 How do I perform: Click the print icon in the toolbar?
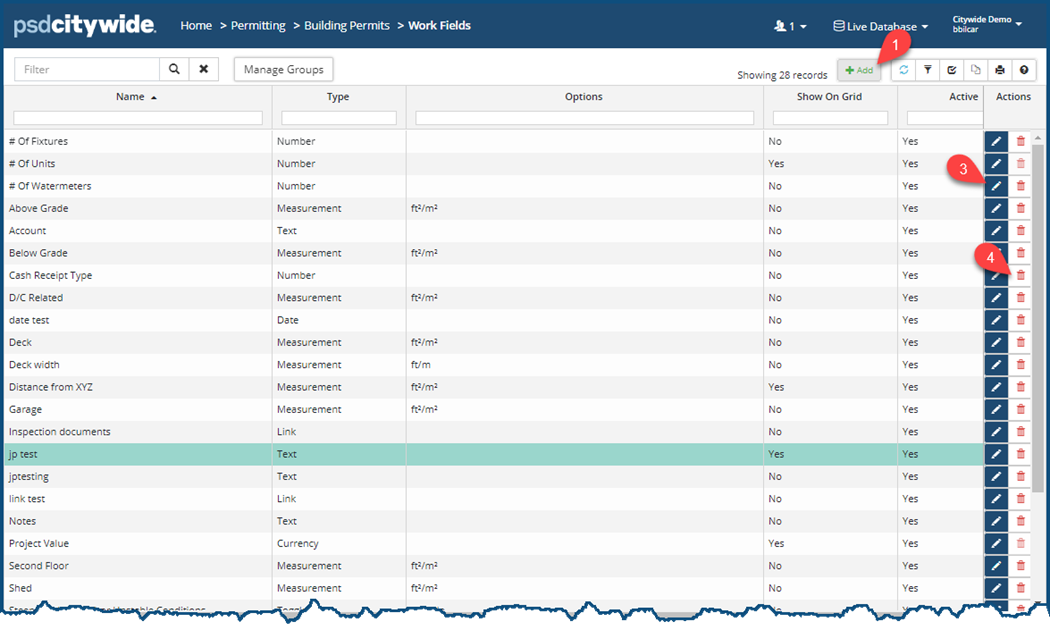[x=1000, y=70]
